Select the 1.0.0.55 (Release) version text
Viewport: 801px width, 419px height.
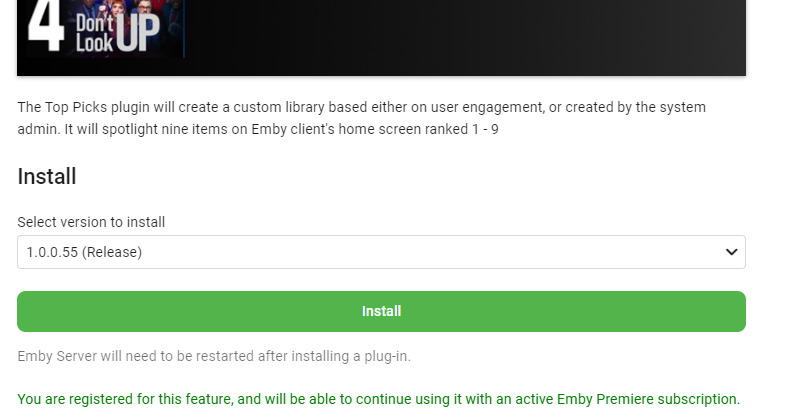coord(84,252)
